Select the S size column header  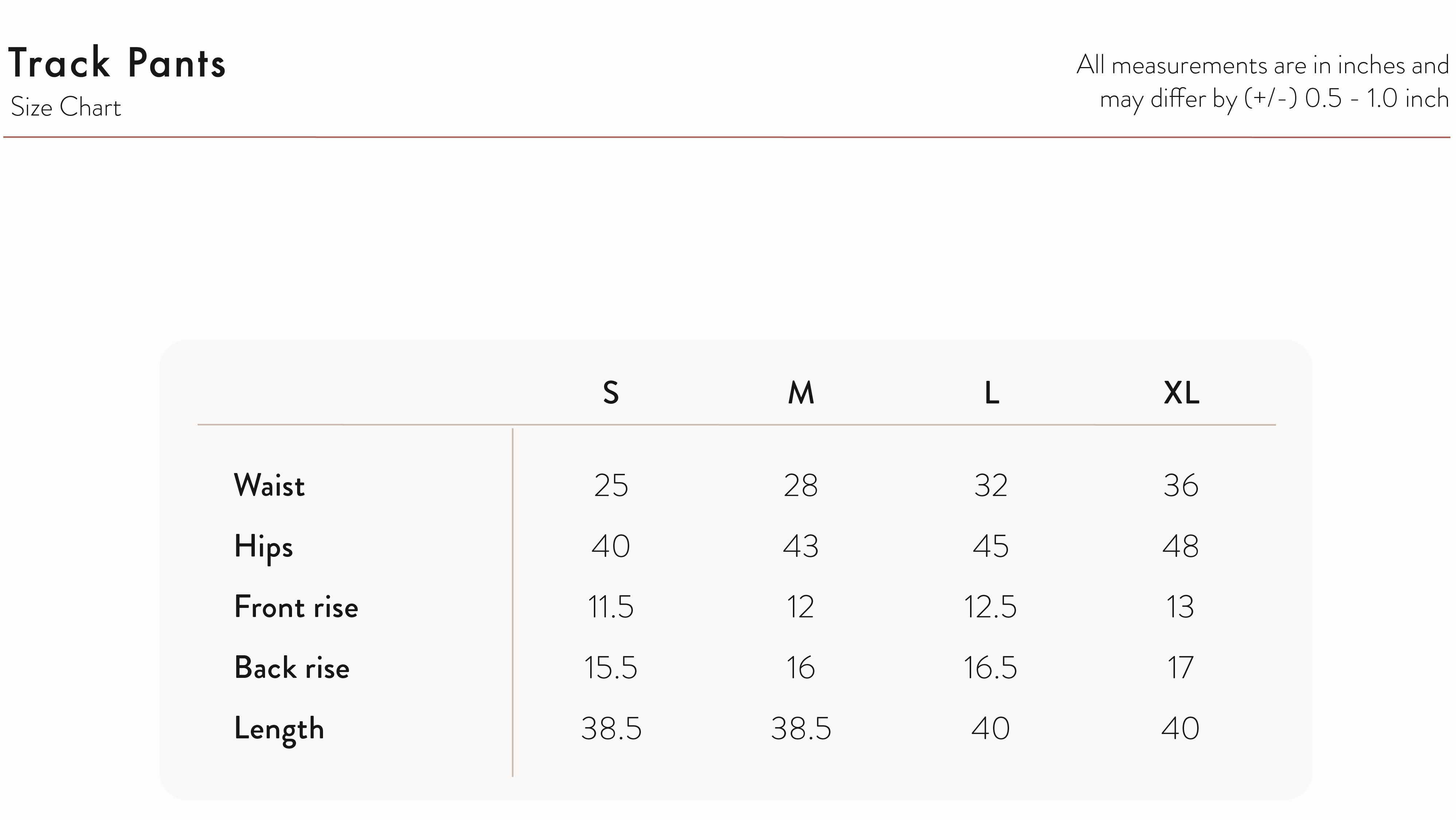pos(611,392)
